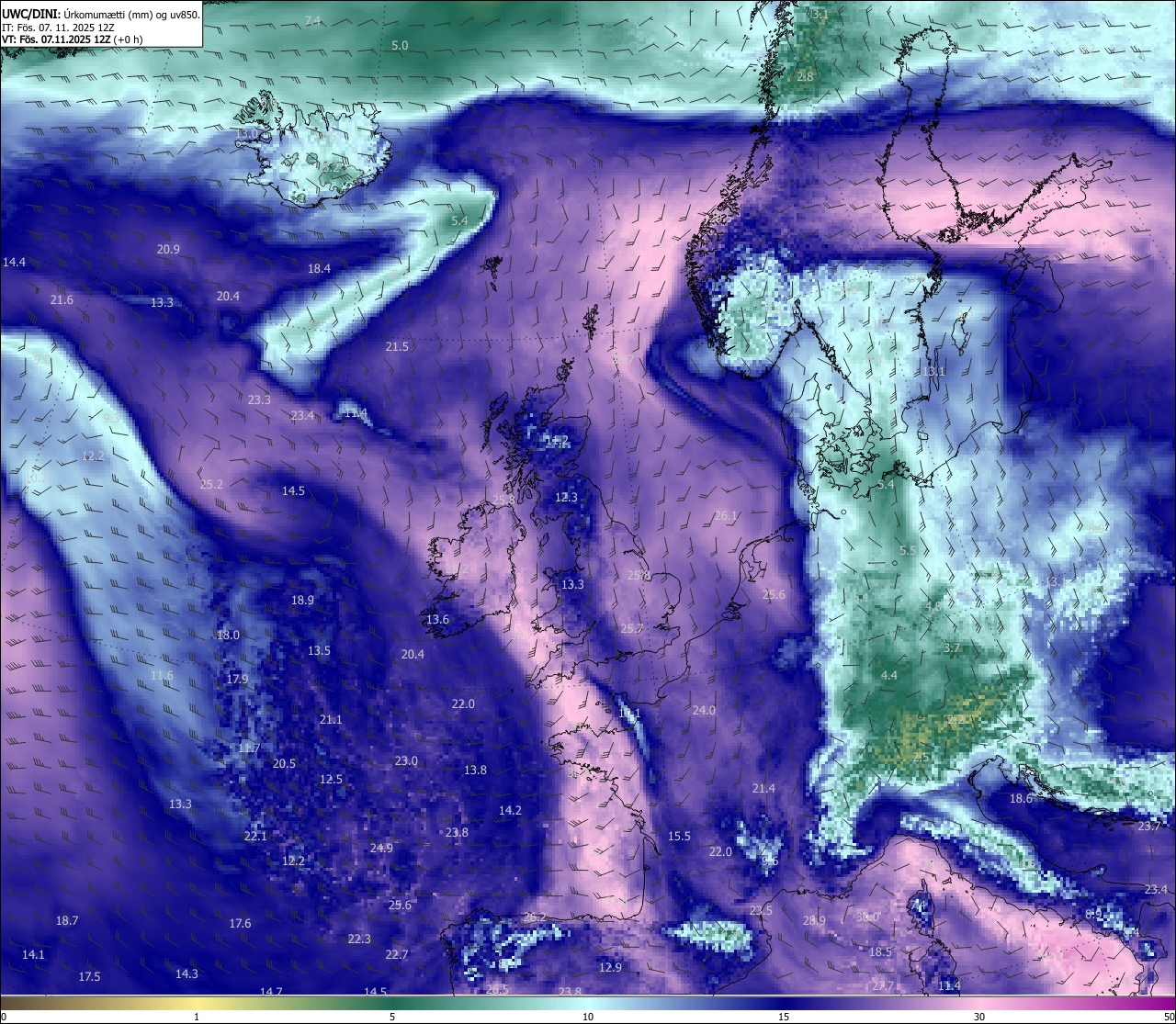Viewport: 1176px width, 1024px height.
Task: Click the 23.0 map value
Action: [406, 760]
